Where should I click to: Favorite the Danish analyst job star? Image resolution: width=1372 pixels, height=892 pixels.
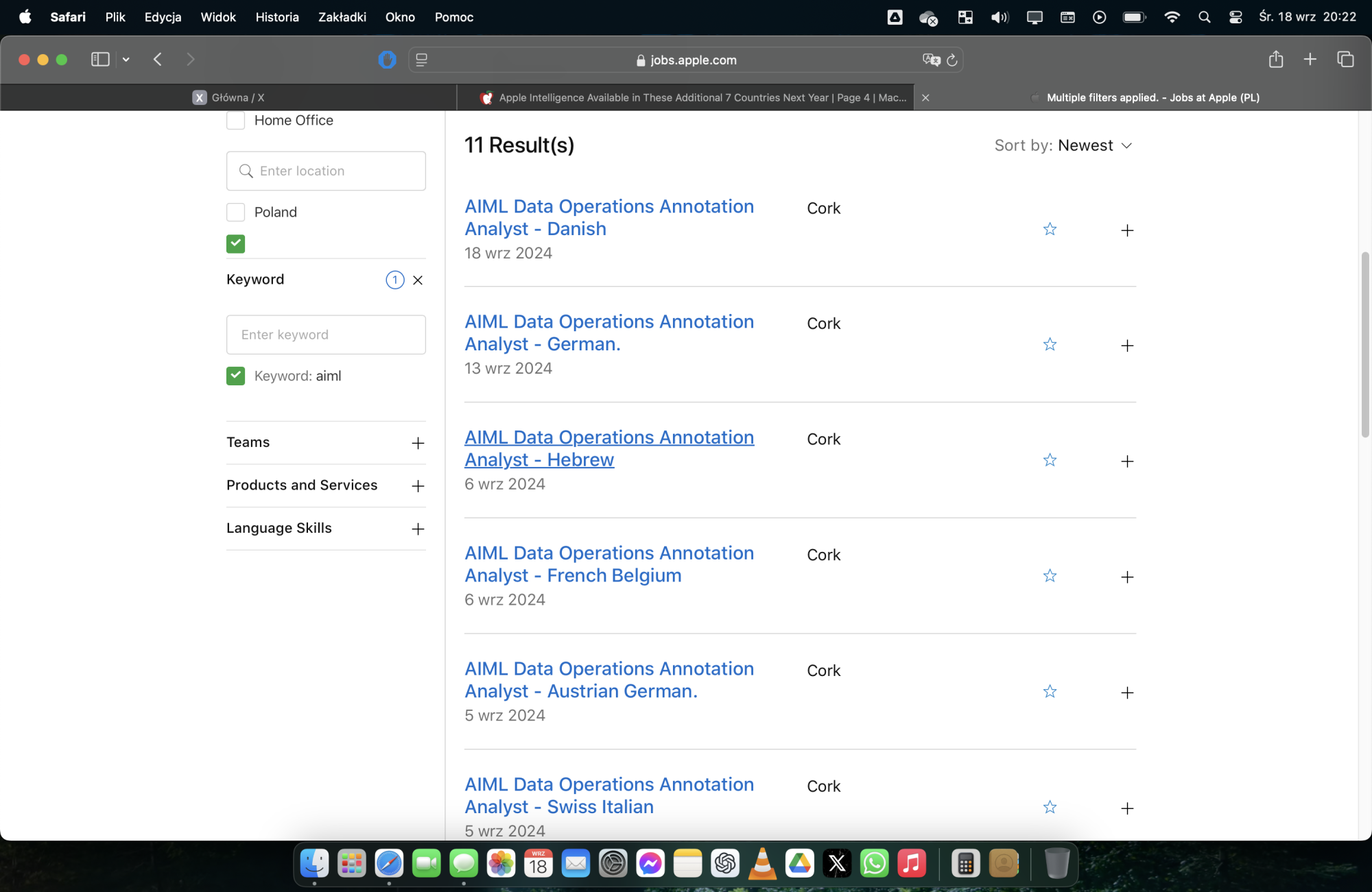1050,229
